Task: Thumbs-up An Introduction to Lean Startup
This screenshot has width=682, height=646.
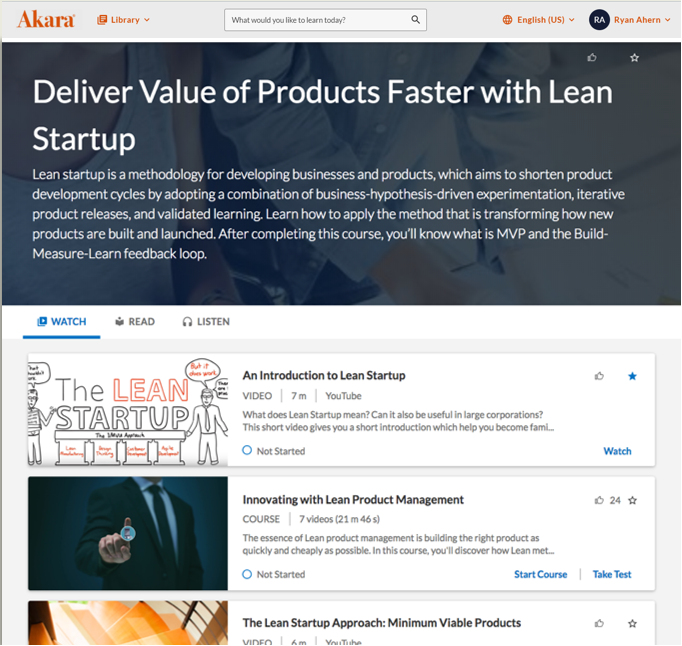Action: pyautogui.click(x=599, y=376)
